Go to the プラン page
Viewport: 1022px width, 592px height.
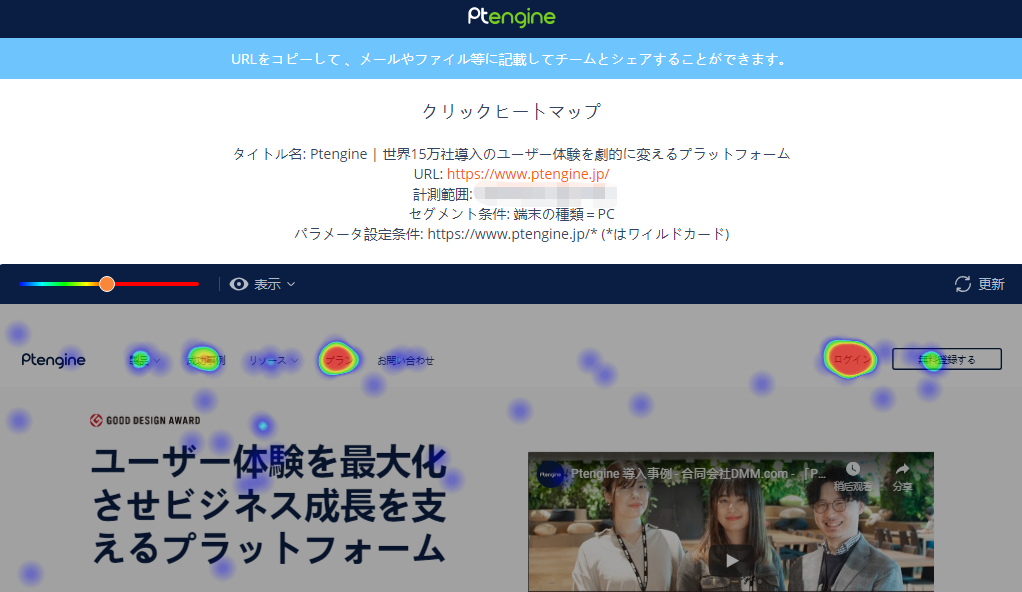tap(338, 360)
